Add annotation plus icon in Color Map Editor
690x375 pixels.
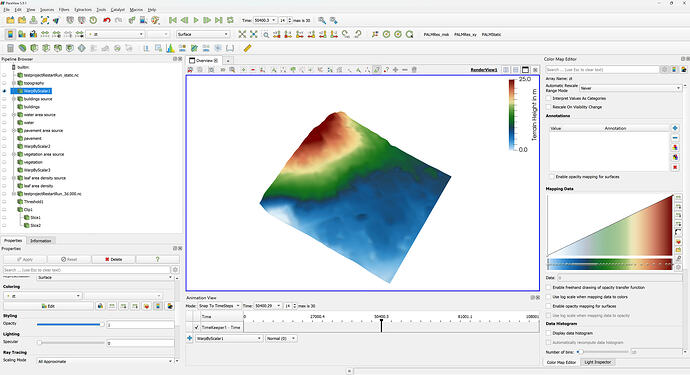675,128
